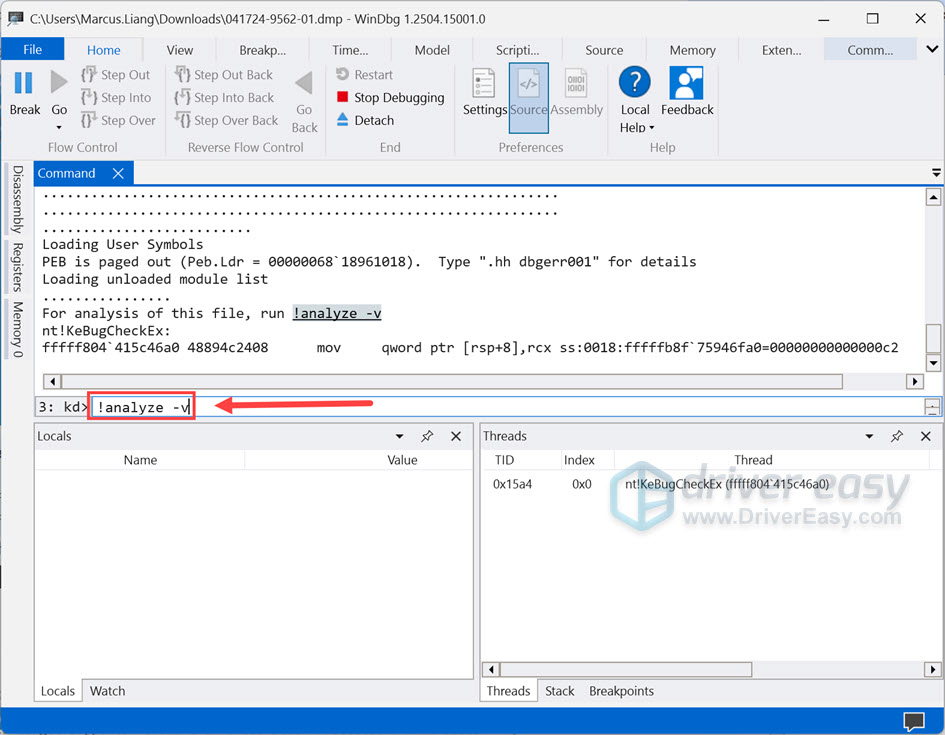Open the Settings preferences icon
The image size is (945, 735).
coord(484,83)
